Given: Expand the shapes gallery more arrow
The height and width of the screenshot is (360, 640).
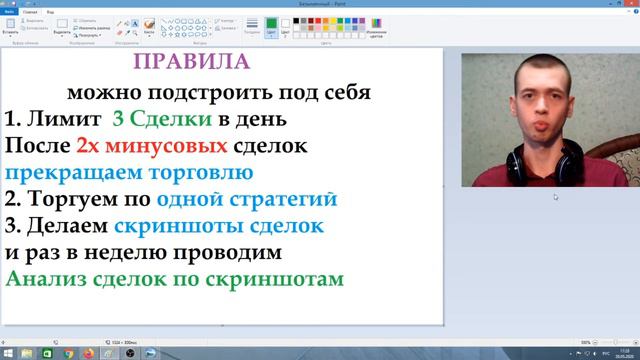Looking at the screenshot, I should [210, 35].
